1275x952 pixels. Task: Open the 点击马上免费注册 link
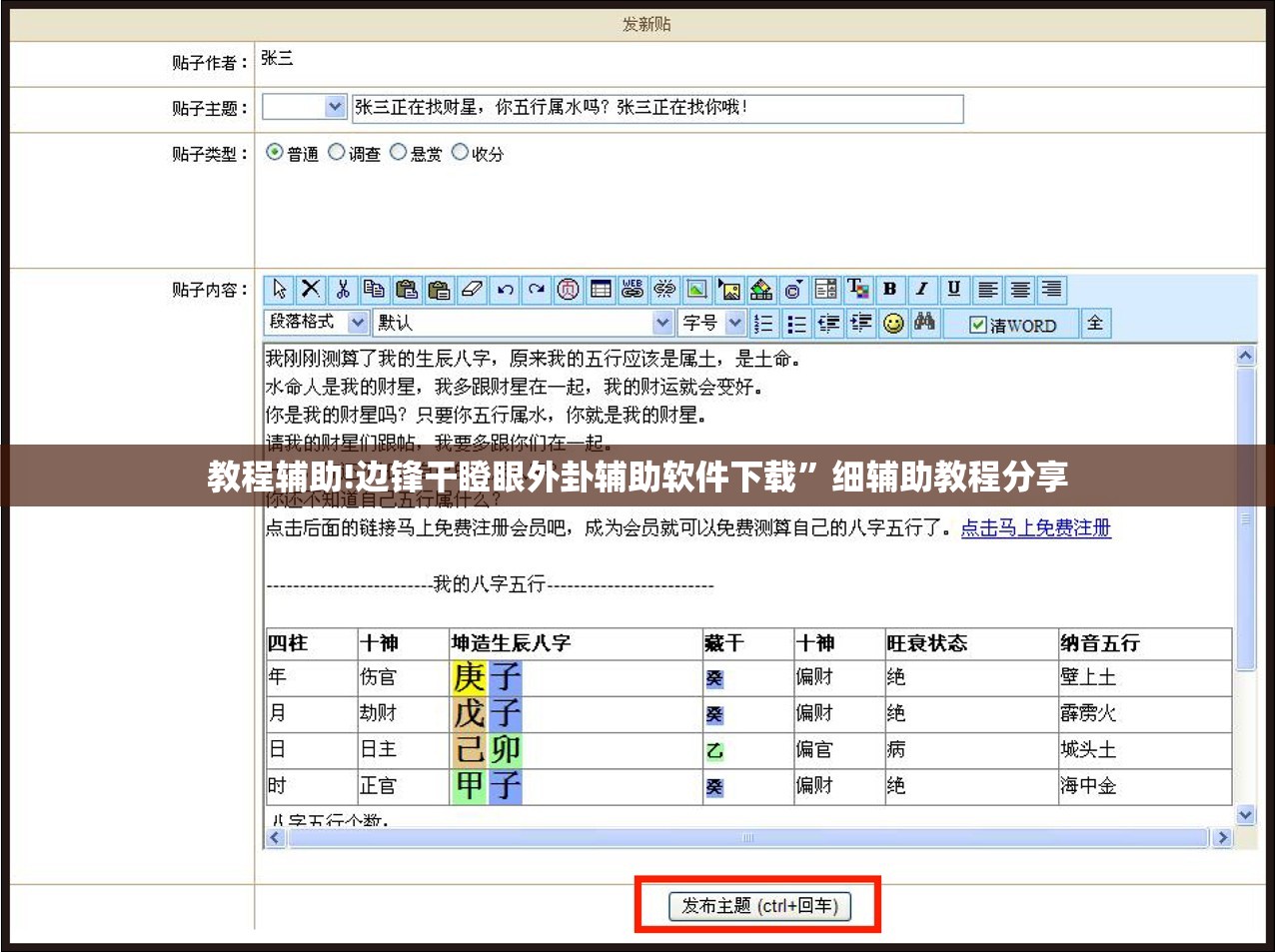(x=1036, y=527)
